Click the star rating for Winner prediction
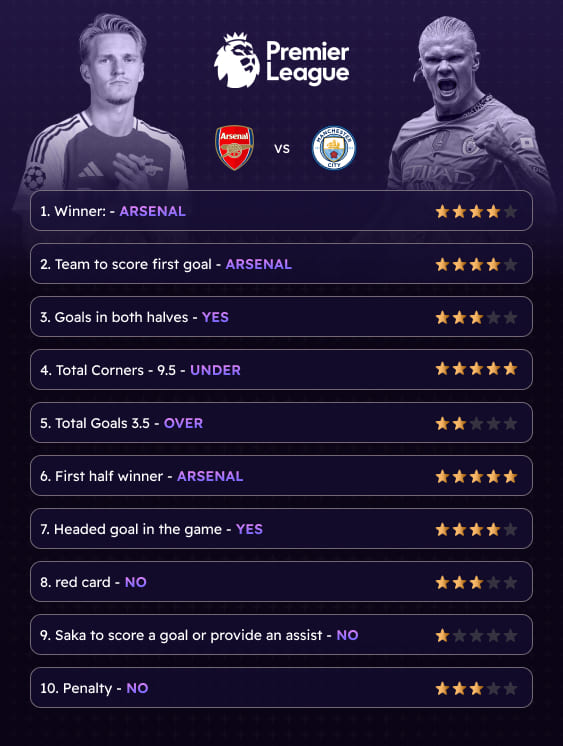563x746 pixels. pyautogui.click(x=476, y=211)
